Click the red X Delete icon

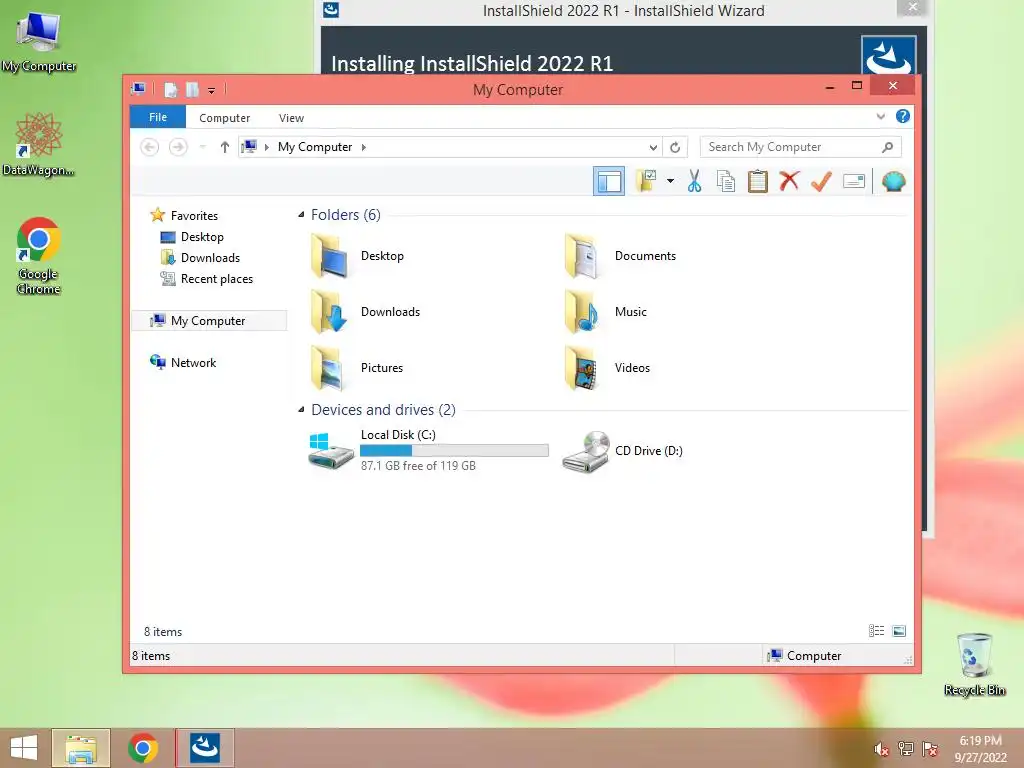point(789,181)
